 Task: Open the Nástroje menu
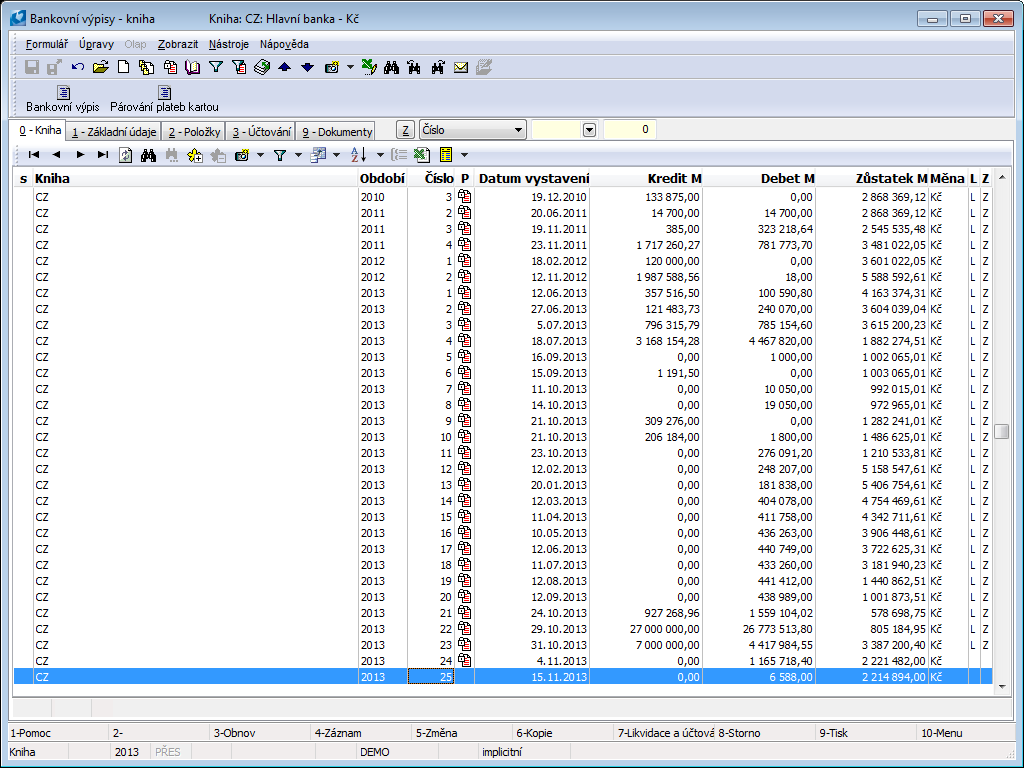click(229, 44)
